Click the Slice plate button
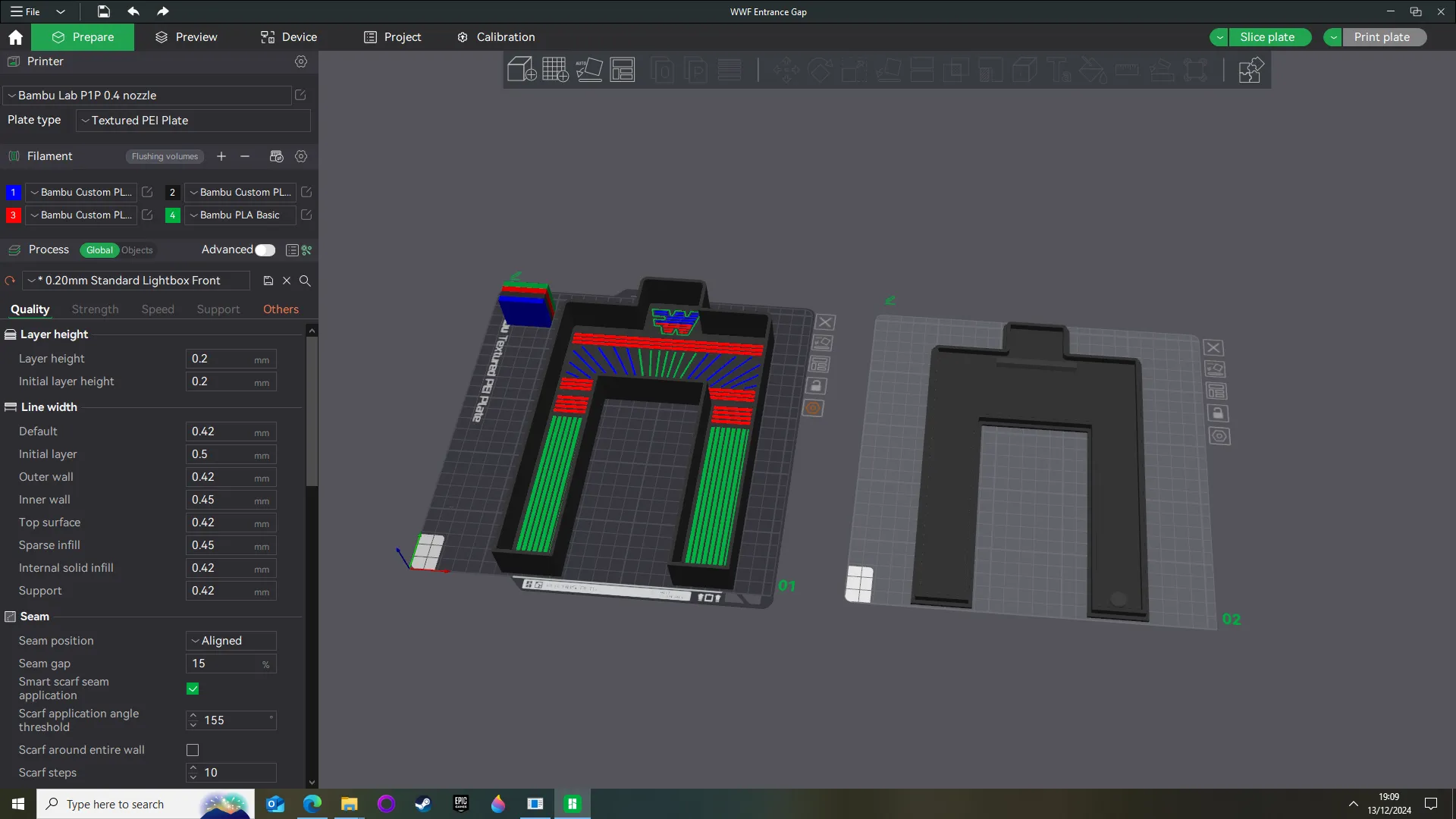 point(1269,37)
